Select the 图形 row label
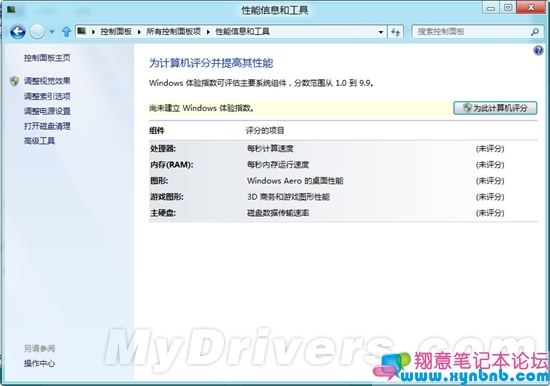This screenshot has width=550, height=386. click(159, 181)
